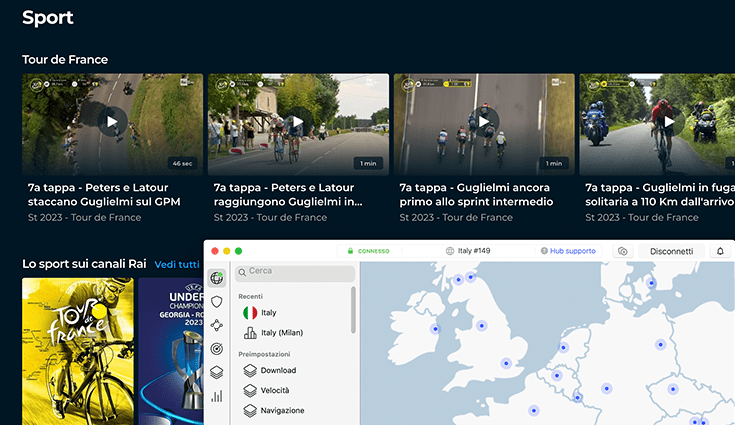Click the Italy #149 server label

(474, 251)
